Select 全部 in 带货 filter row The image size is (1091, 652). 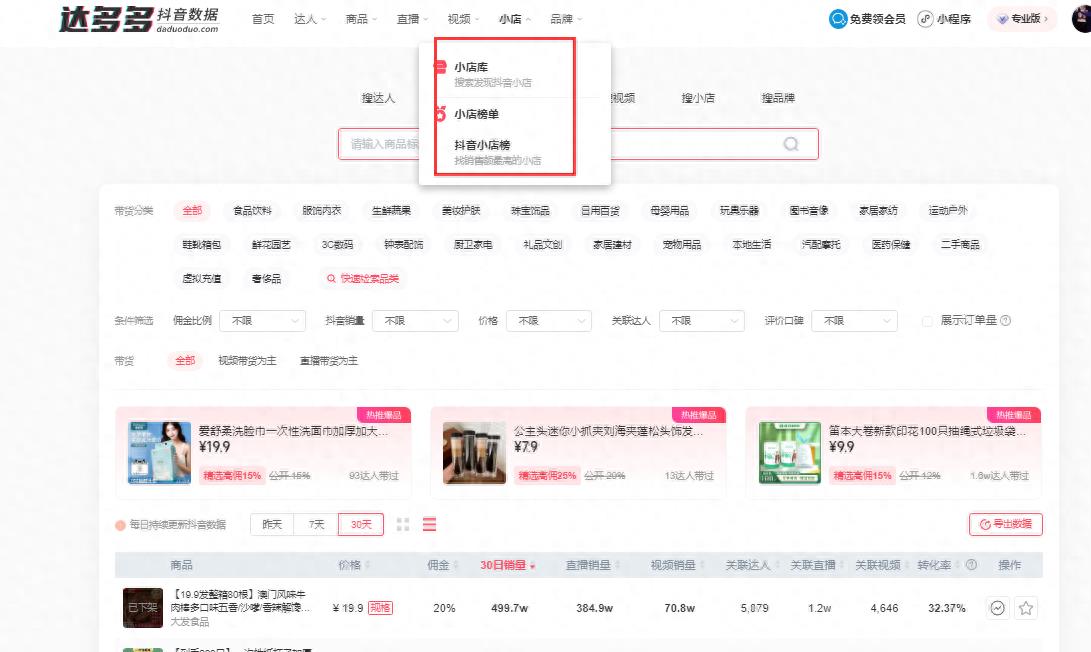185,360
